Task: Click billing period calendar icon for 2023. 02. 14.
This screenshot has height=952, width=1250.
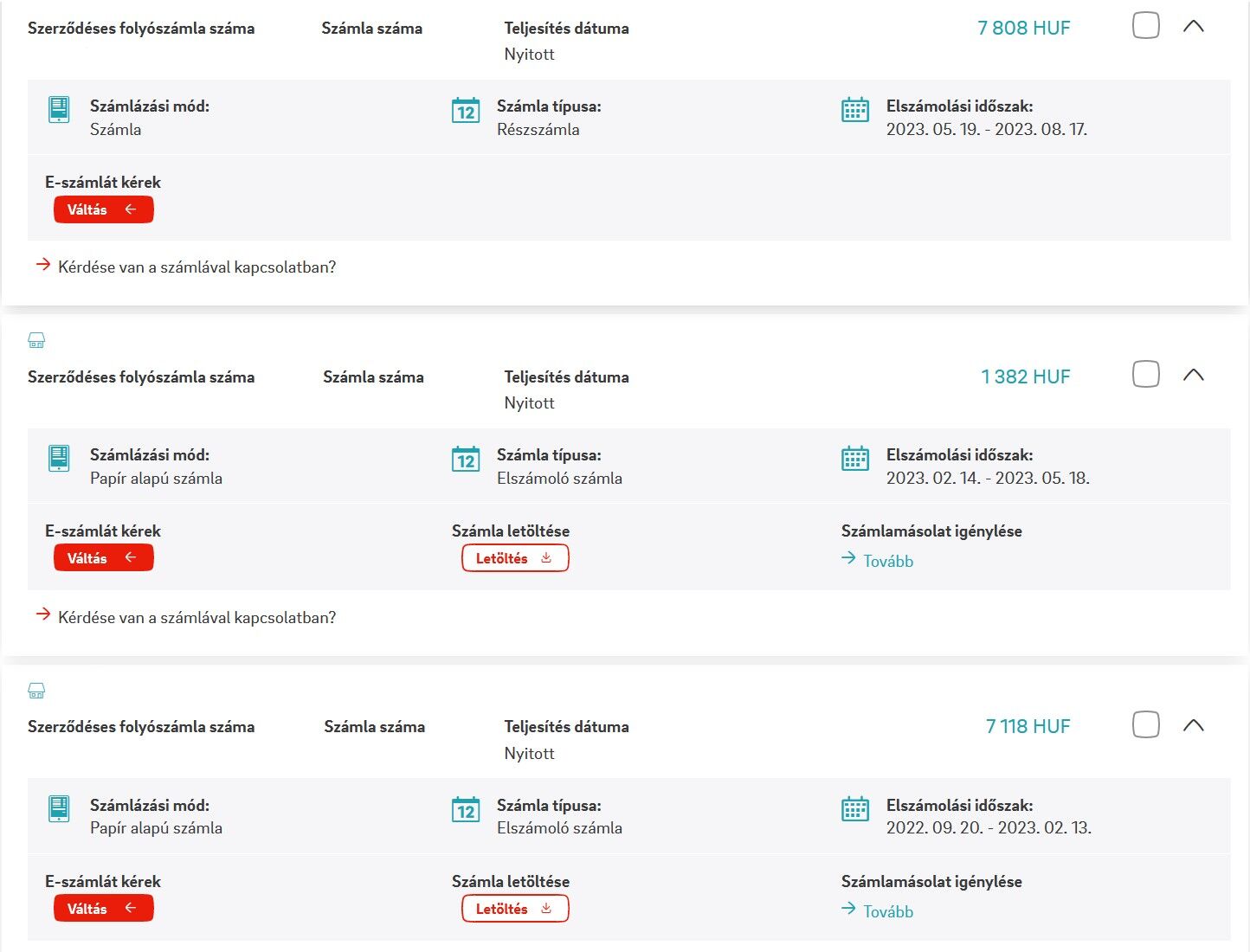Action: pos(855,459)
